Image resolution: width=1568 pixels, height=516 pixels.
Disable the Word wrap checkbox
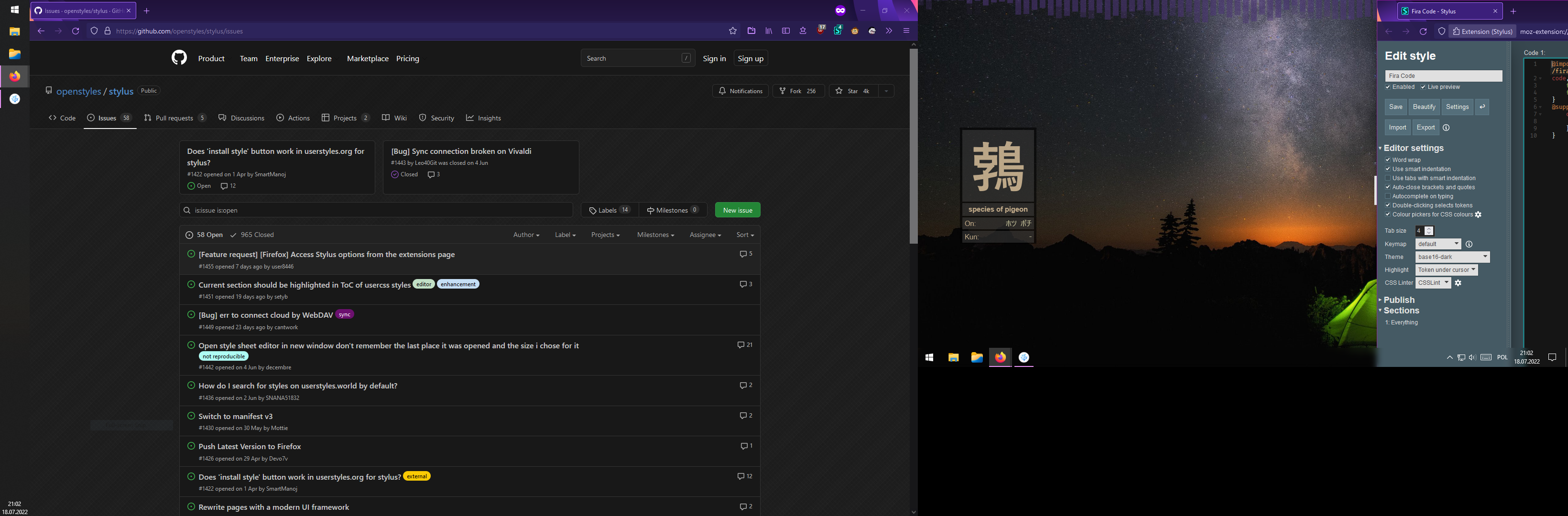tap(1388, 160)
